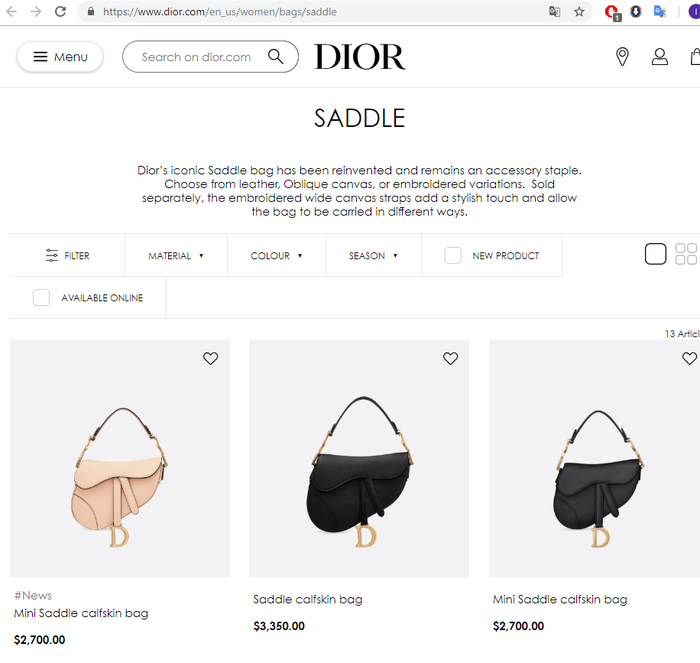Bookmark page with the star icon
The height and width of the screenshot is (663, 700).
[579, 12]
